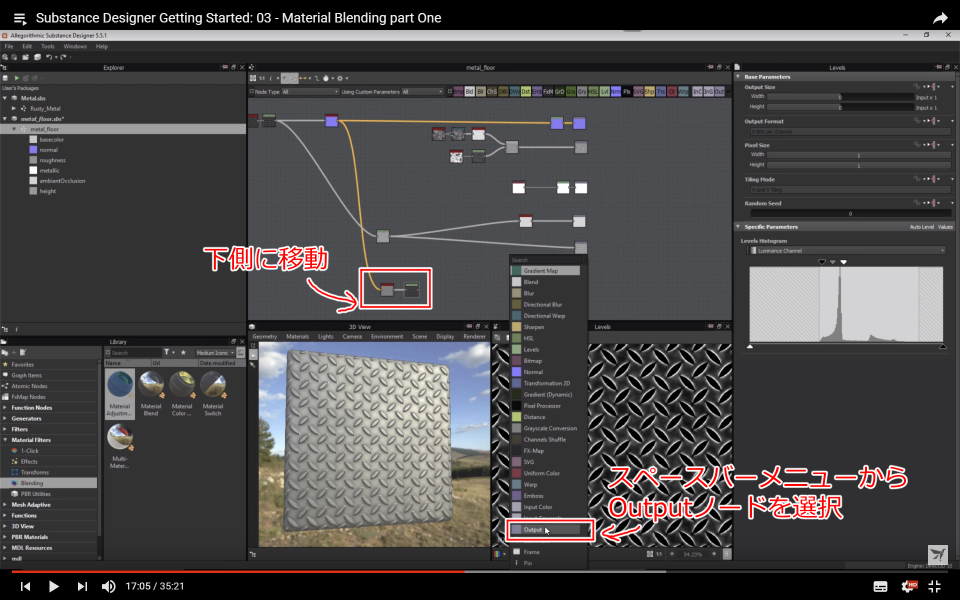Click the Redo toolbar icon

pos(62,57)
